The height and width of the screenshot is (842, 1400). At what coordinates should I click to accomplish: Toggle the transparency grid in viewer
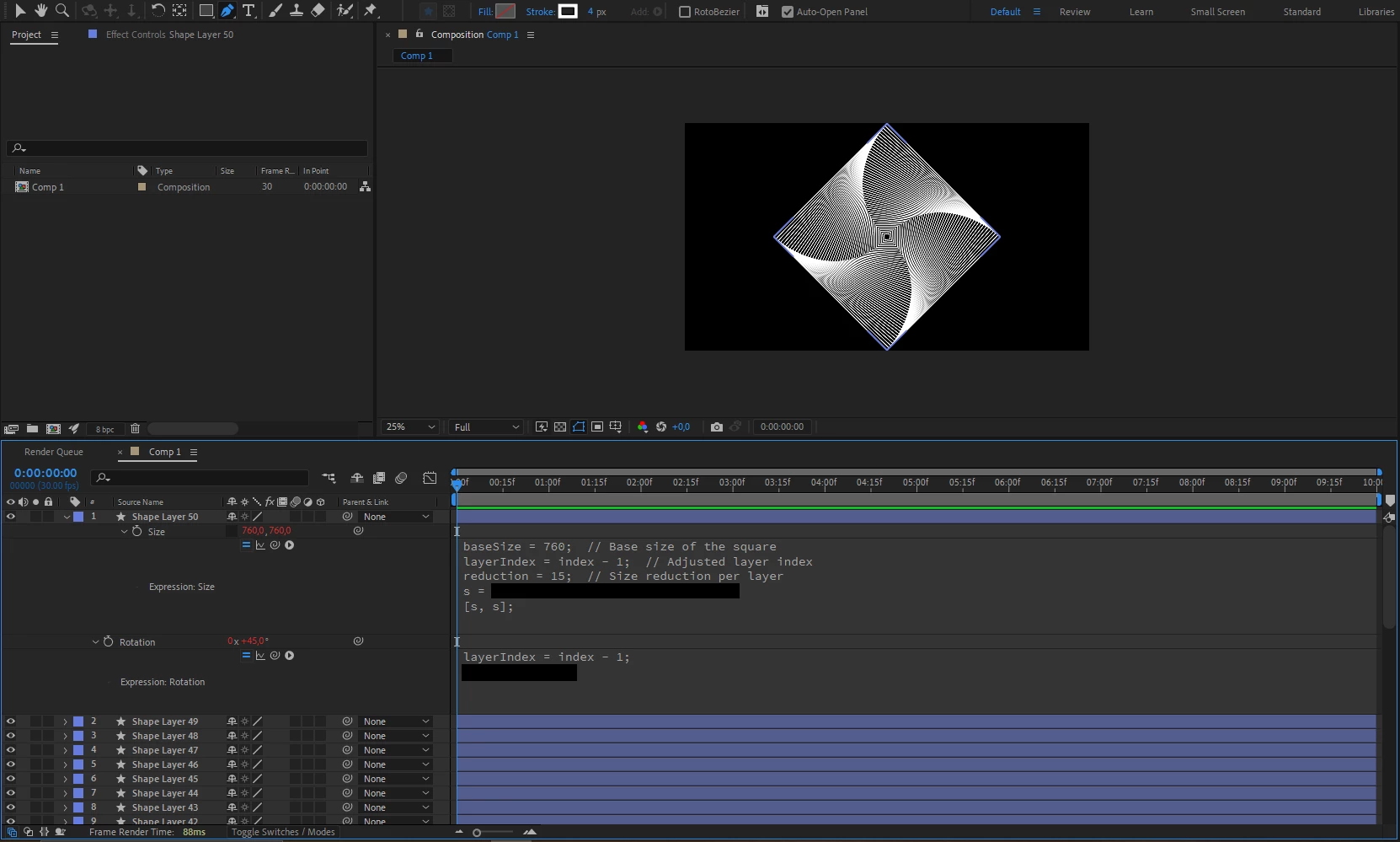click(x=560, y=426)
